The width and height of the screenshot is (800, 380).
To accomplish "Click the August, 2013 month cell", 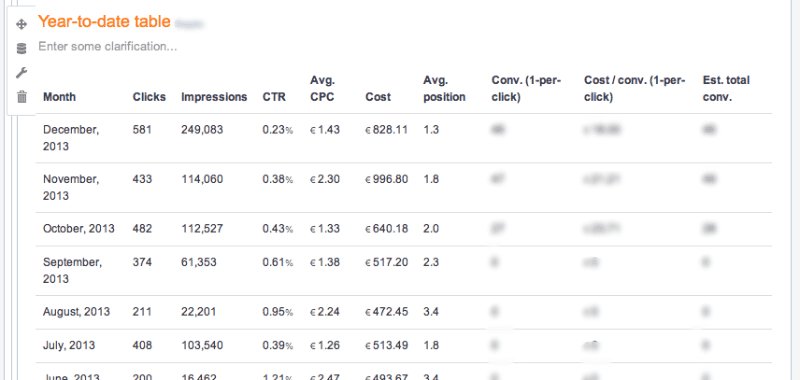I will point(77,312).
